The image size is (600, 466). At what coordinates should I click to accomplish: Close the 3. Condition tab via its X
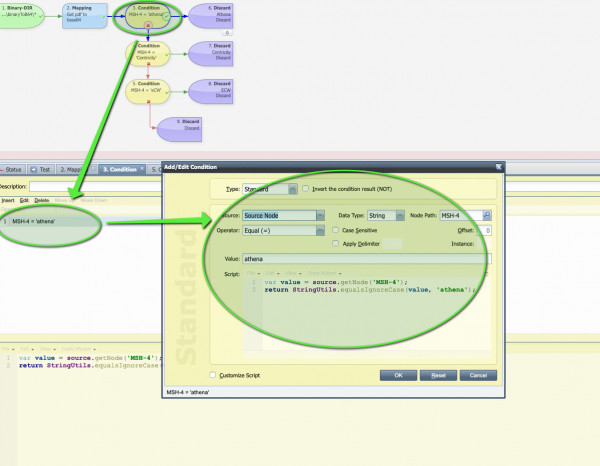click(x=142, y=169)
